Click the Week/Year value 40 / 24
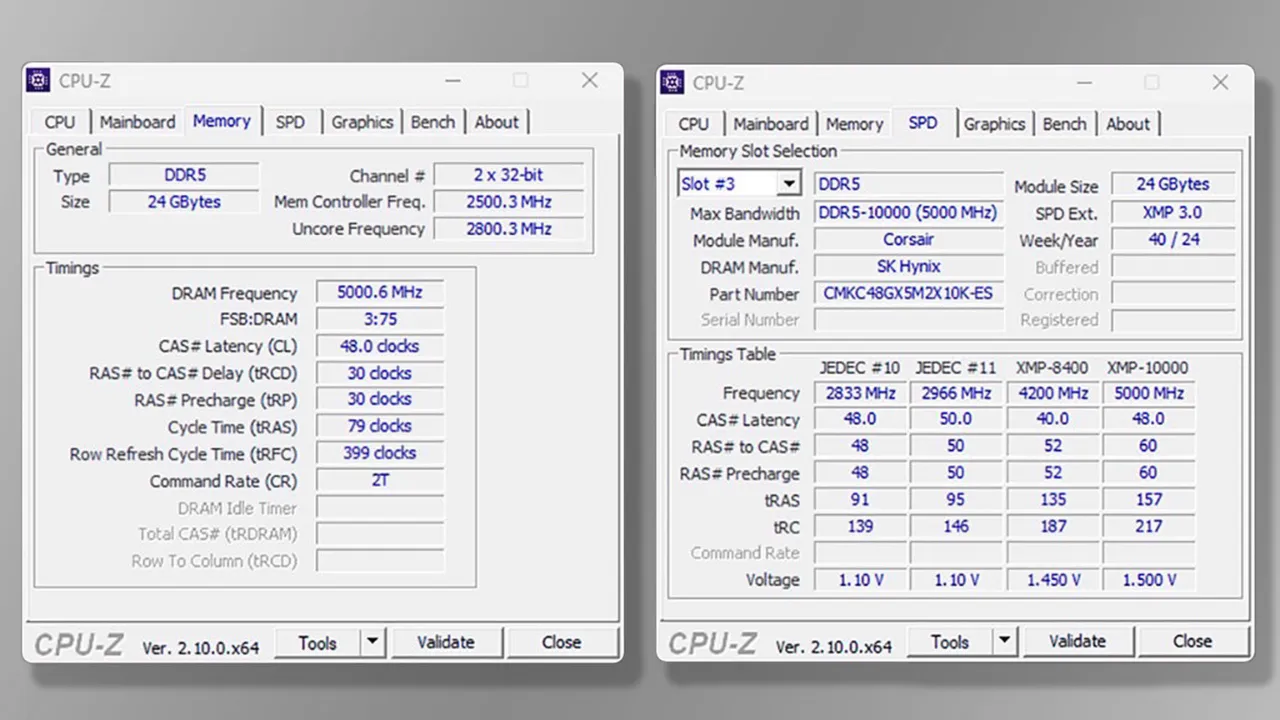This screenshot has height=720, width=1280. click(x=1173, y=239)
